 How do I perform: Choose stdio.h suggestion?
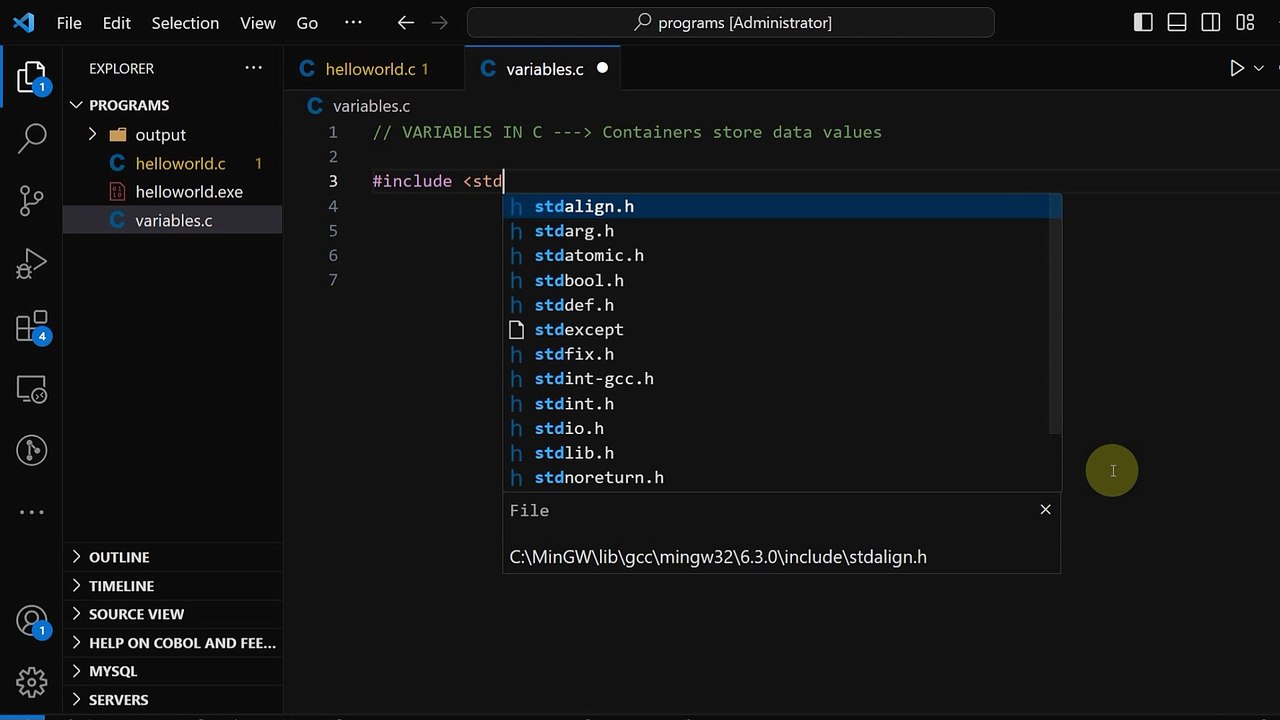tap(775, 428)
